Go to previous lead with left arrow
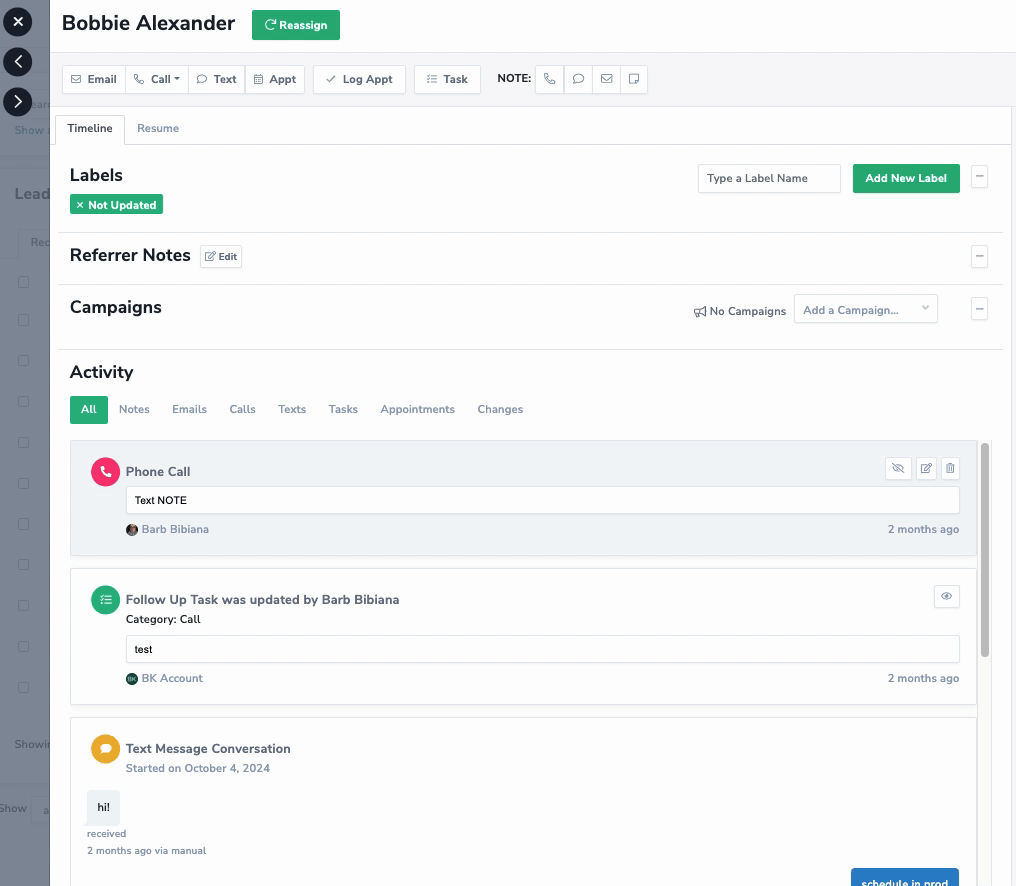This screenshot has width=1016, height=886. (x=17, y=62)
